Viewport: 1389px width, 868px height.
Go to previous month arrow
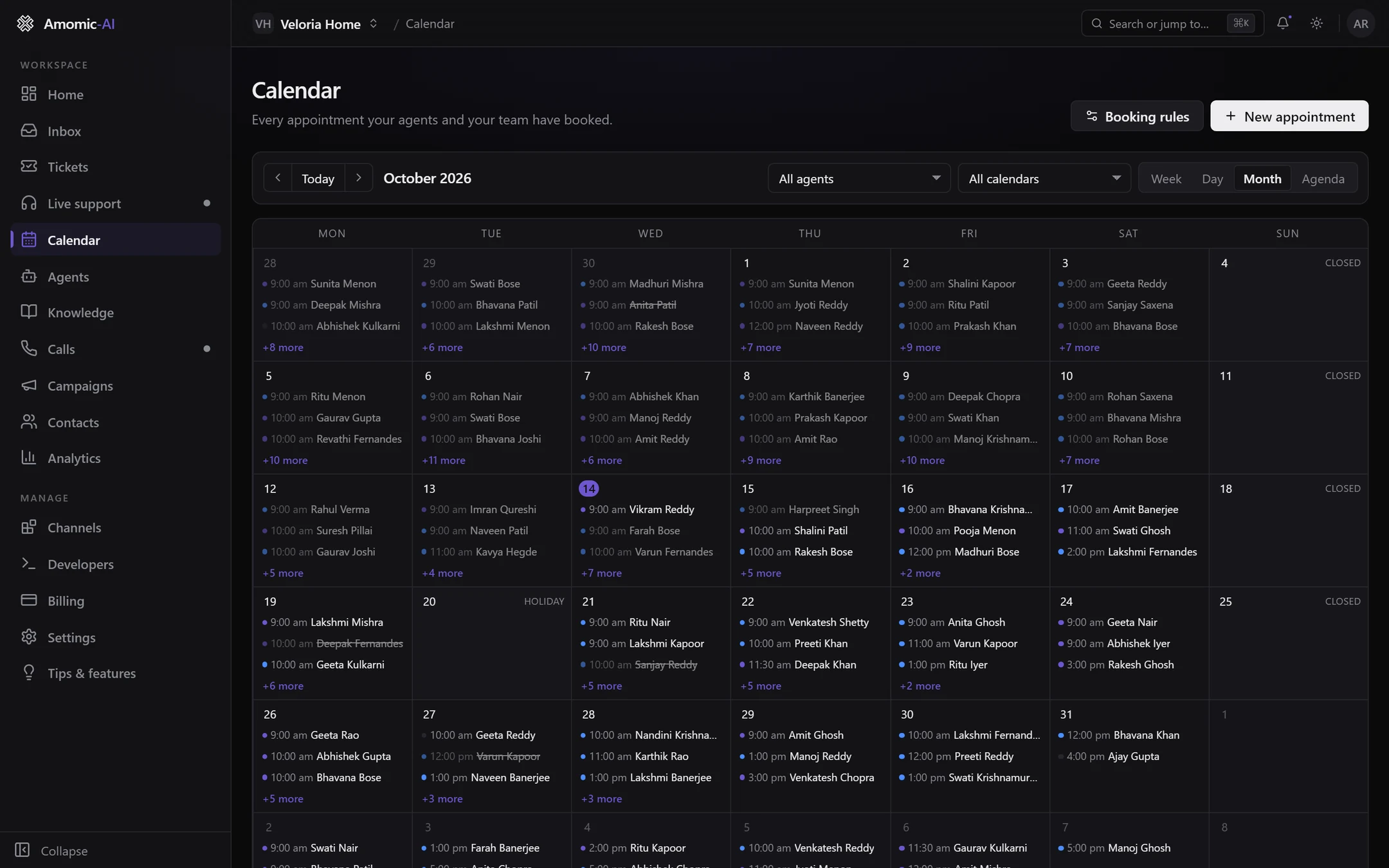pyautogui.click(x=278, y=178)
